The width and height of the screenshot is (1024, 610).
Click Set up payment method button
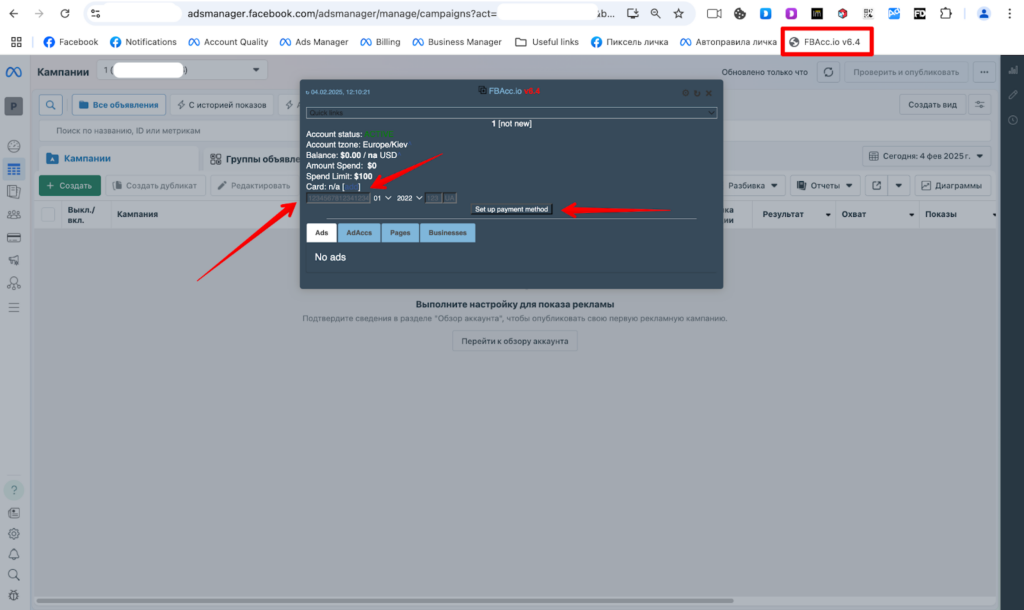click(x=511, y=209)
